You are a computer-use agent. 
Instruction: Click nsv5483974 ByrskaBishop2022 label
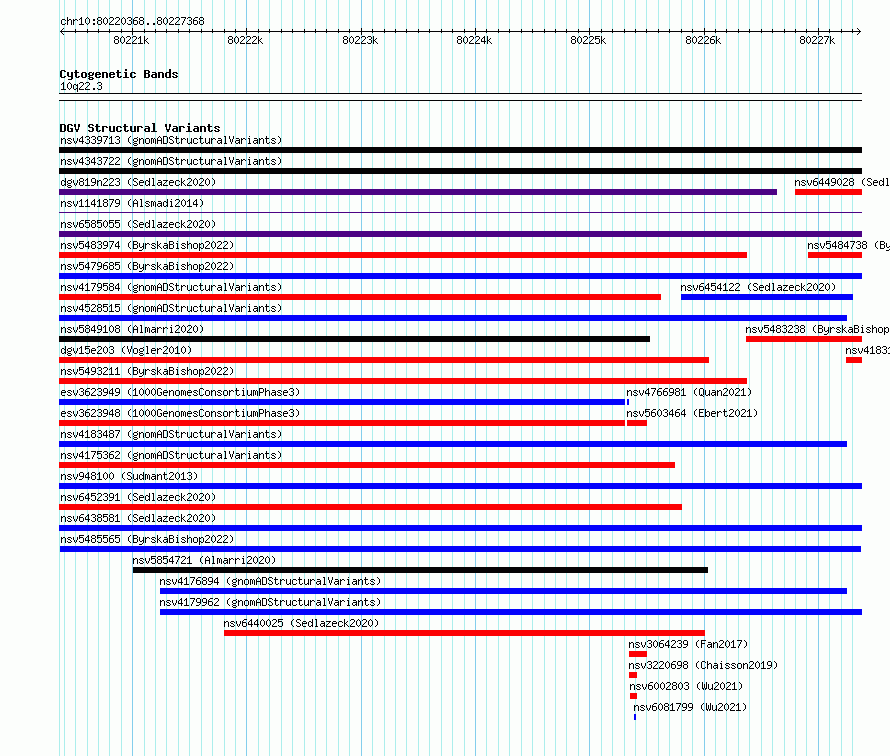tap(147, 245)
